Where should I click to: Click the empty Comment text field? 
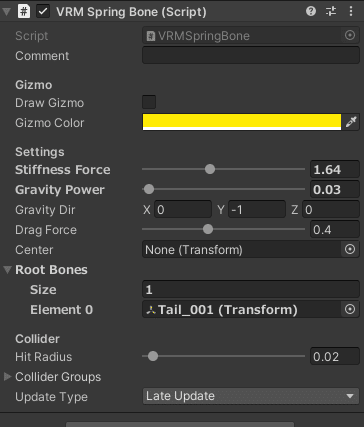click(251, 55)
